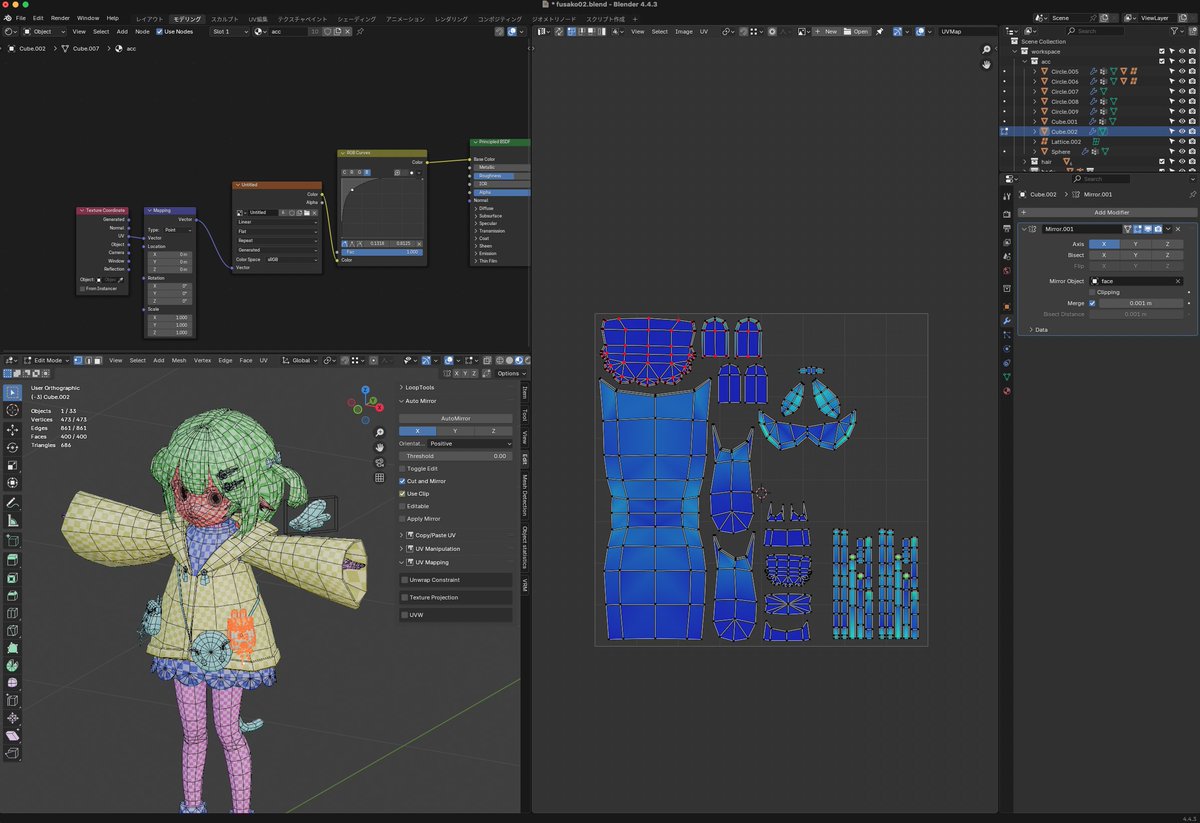
Task: Select the Transform tool in the 3D viewport toolbar
Action: pyautogui.click(x=12, y=483)
